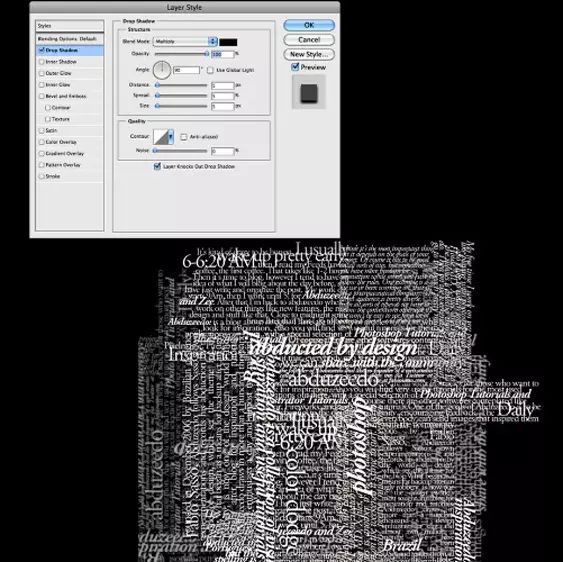Toggle the Preview checkbox

(x=295, y=67)
